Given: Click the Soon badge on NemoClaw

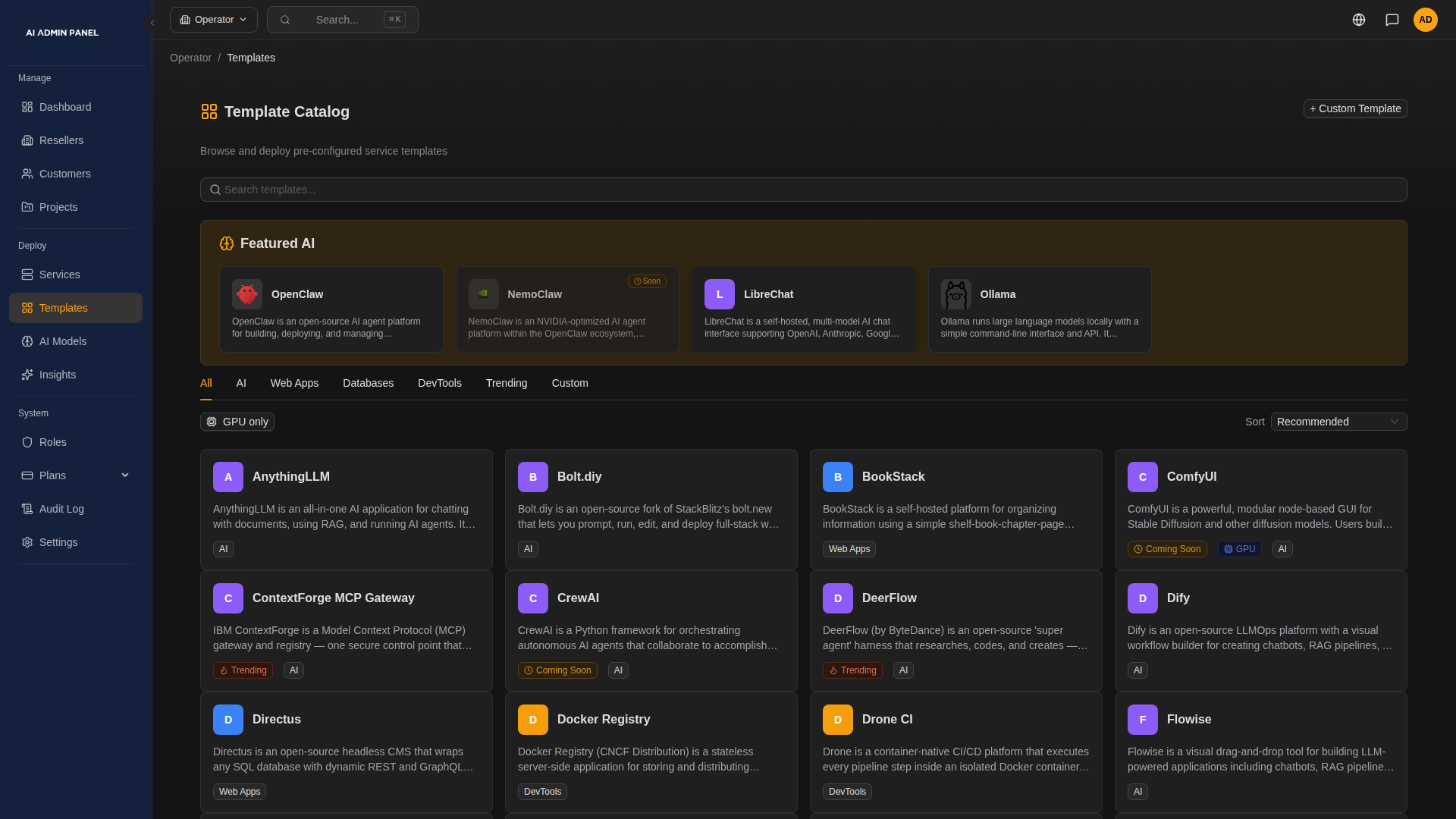Looking at the screenshot, I should point(647,281).
